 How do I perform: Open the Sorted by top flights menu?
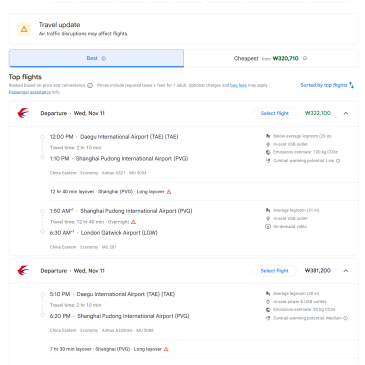pos(327,85)
